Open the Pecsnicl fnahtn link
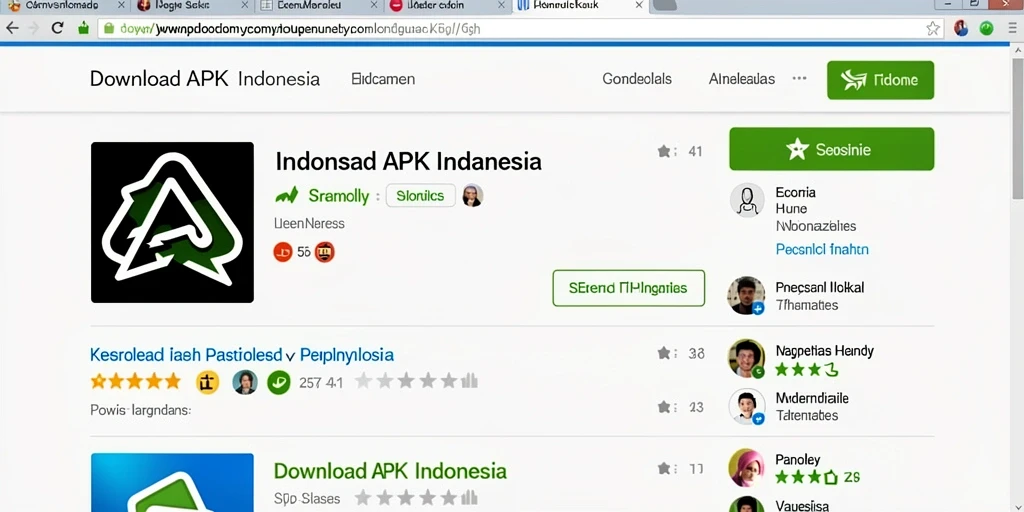 pos(822,249)
